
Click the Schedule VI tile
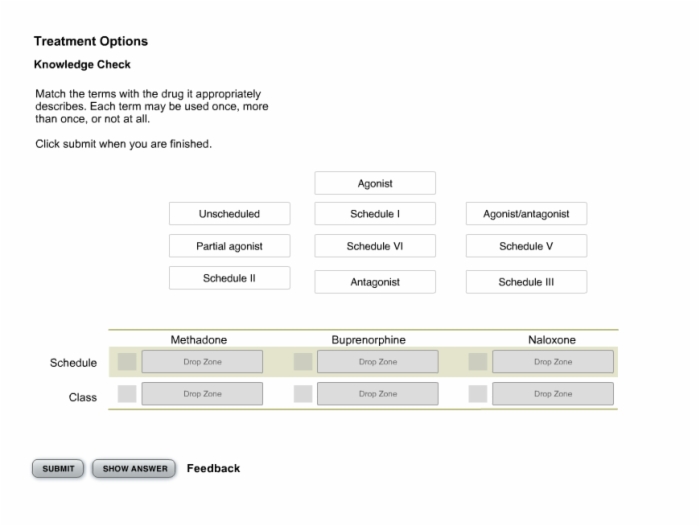pyautogui.click(x=375, y=246)
